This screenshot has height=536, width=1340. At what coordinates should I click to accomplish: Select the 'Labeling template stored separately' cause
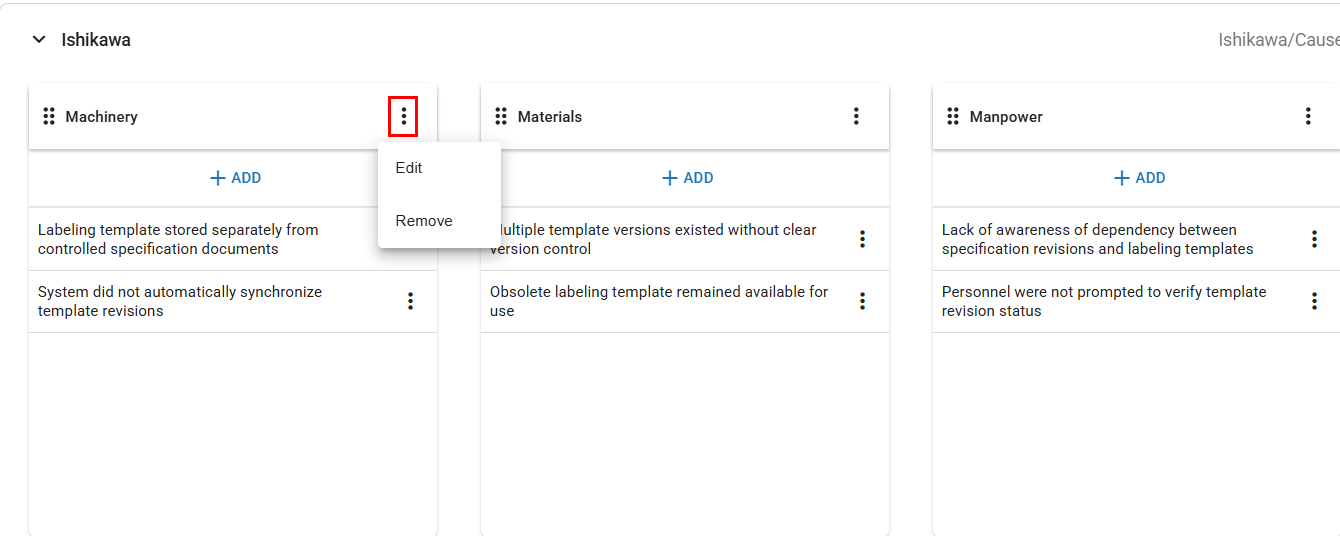pyautogui.click(x=178, y=239)
